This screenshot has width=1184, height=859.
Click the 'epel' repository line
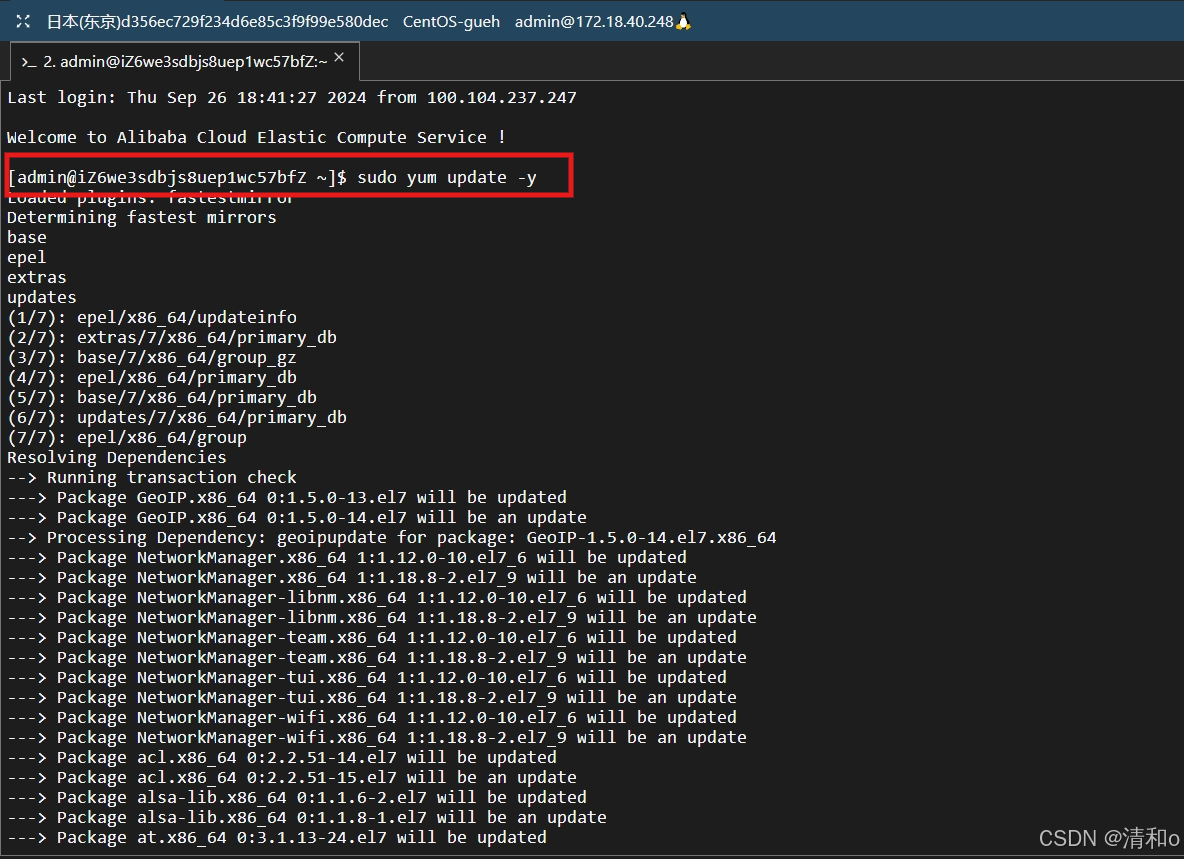tap(26, 257)
